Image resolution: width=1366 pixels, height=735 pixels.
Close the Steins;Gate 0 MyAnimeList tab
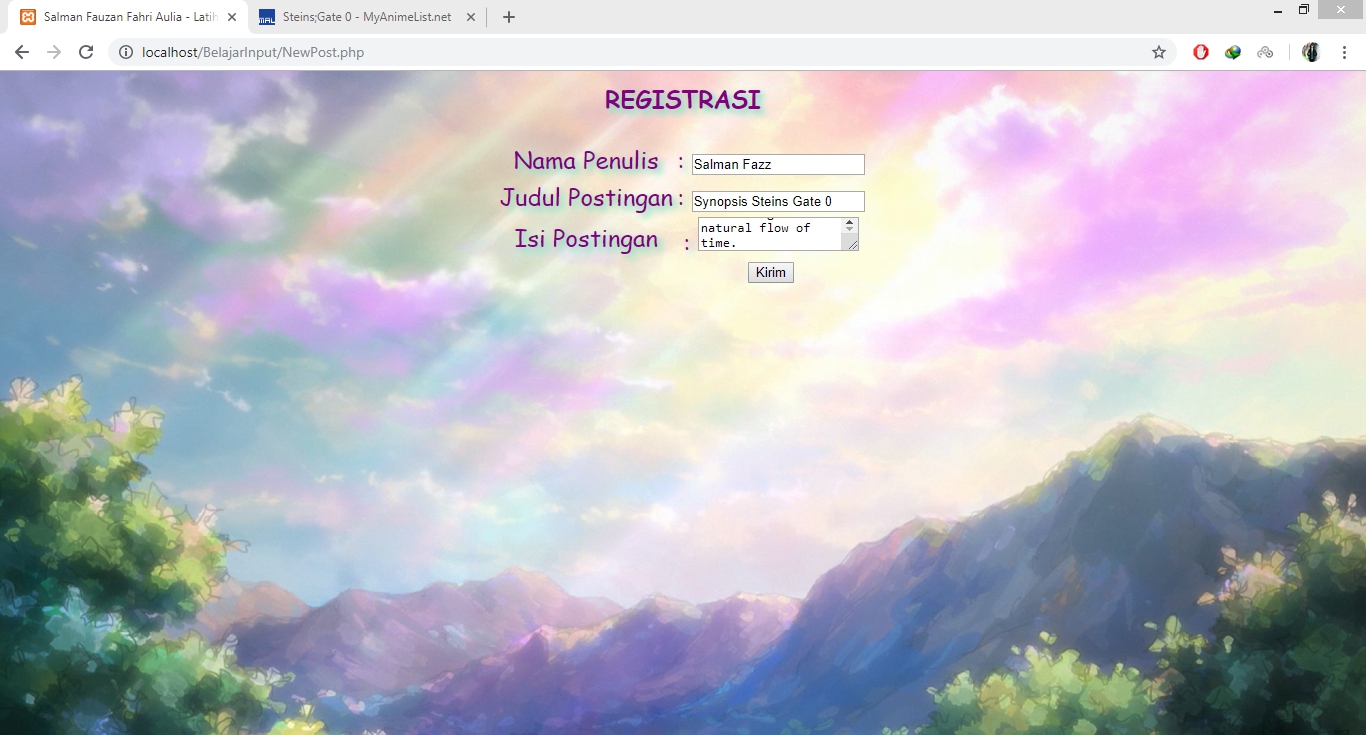471,17
